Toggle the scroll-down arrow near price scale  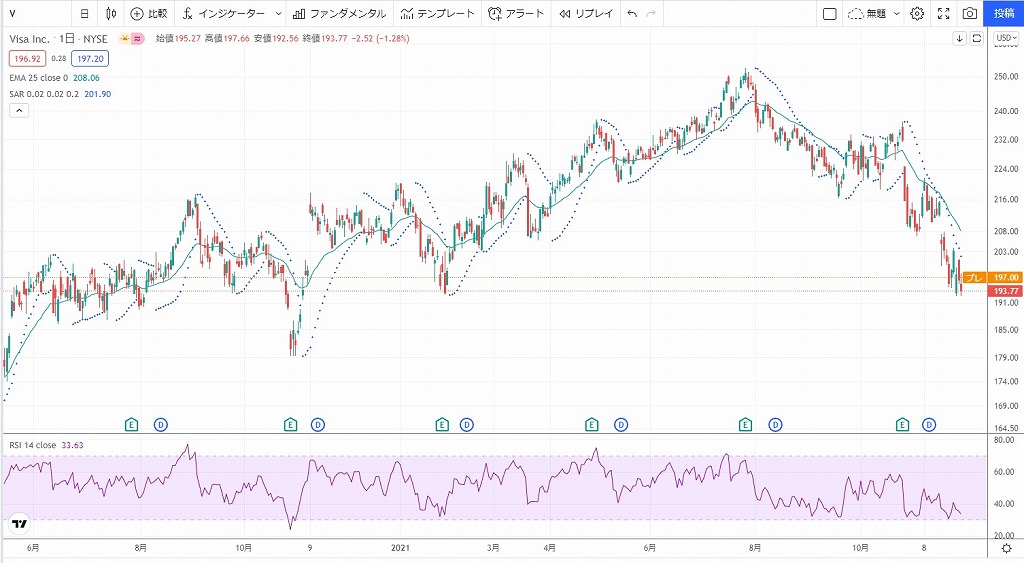pyautogui.click(x=959, y=38)
